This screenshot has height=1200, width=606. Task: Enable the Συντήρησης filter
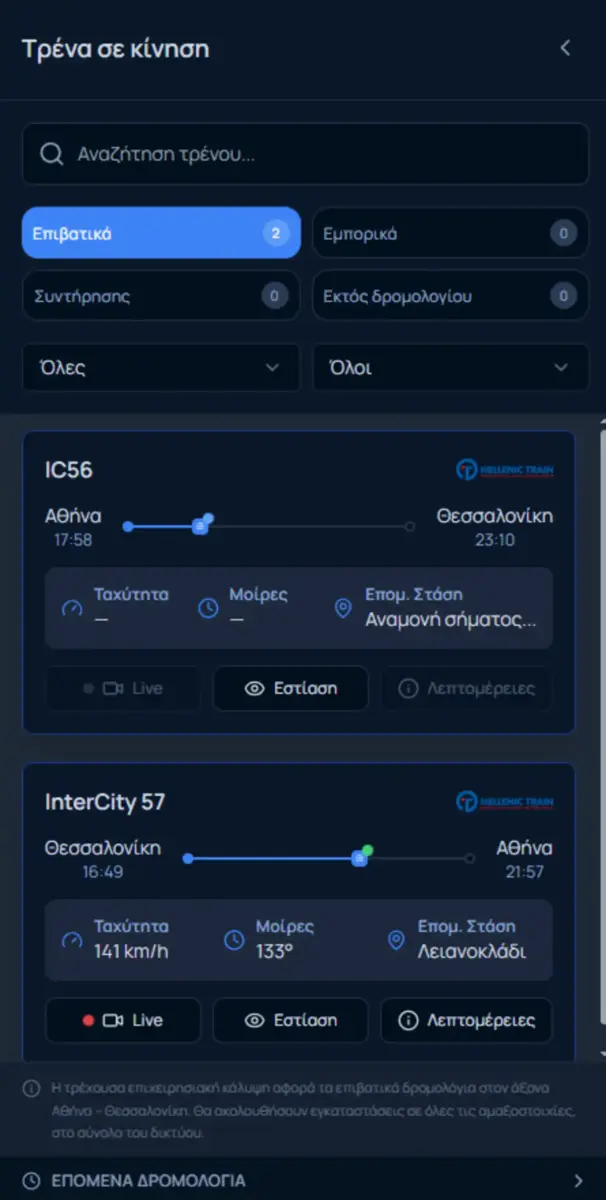[x=160, y=296]
